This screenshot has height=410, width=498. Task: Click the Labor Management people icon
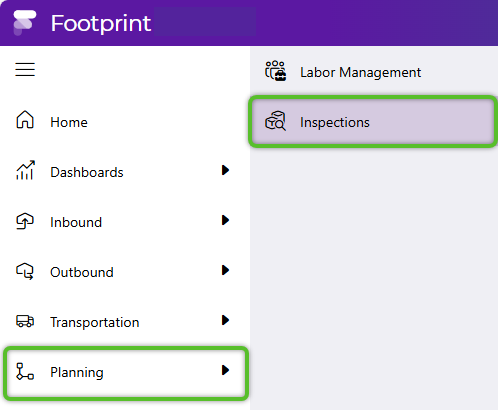click(x=275, y=71)
